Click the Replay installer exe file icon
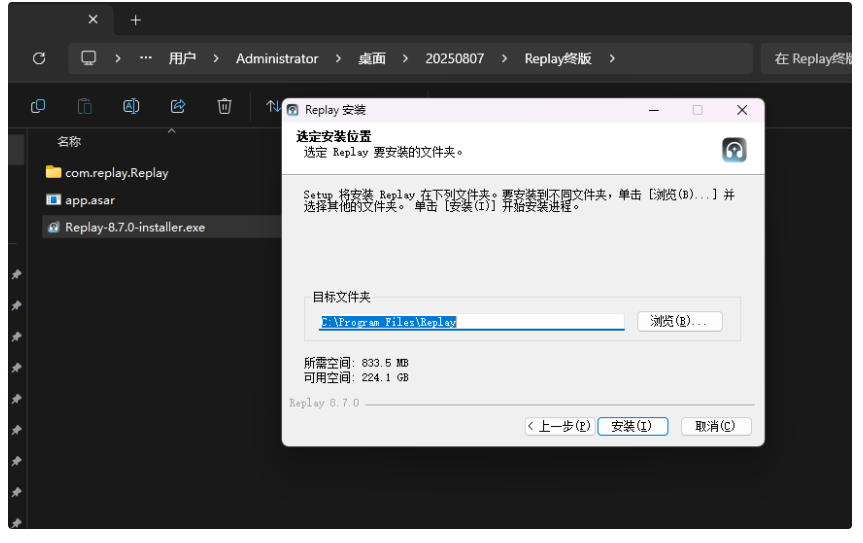 pyautogui.click(x=53, y=227)
